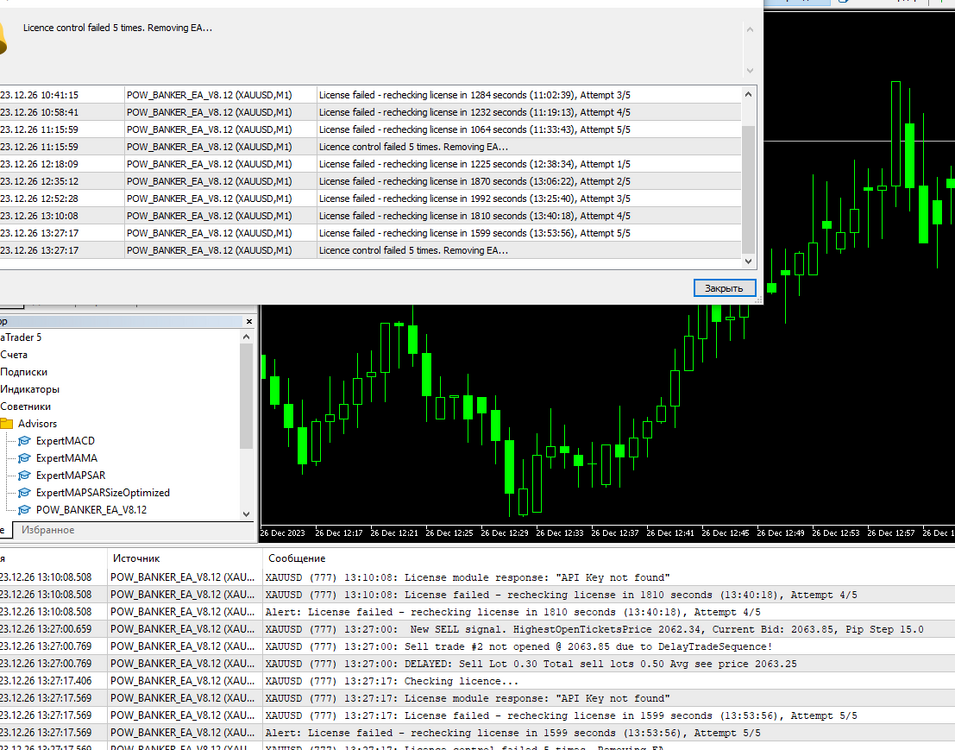Select the ExpertMAPSAR advisor icon
Viewport: 955px width, 750px height.
(x=24, y=475)
